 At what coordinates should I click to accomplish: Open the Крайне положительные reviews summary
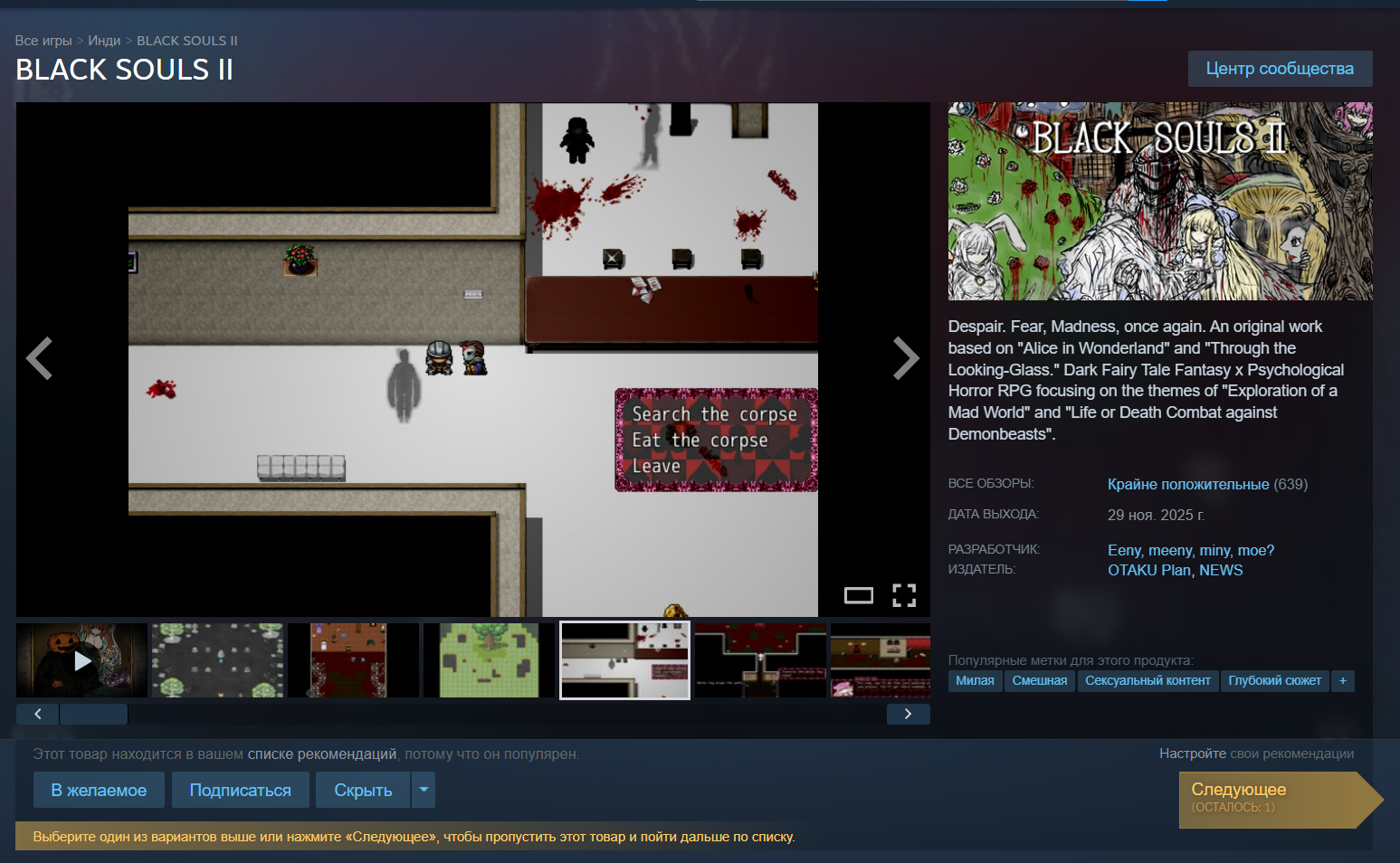[1188, 485]
